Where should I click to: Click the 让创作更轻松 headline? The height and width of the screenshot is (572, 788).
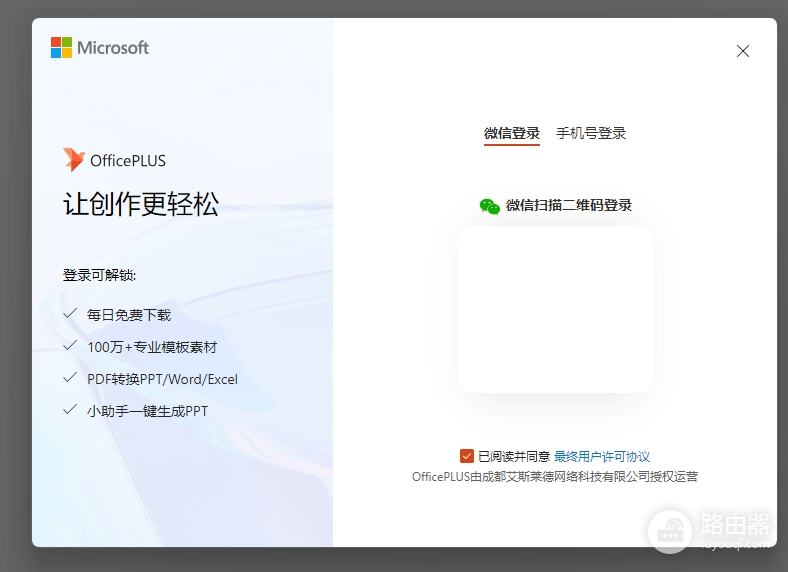click(x=141, y=204)
